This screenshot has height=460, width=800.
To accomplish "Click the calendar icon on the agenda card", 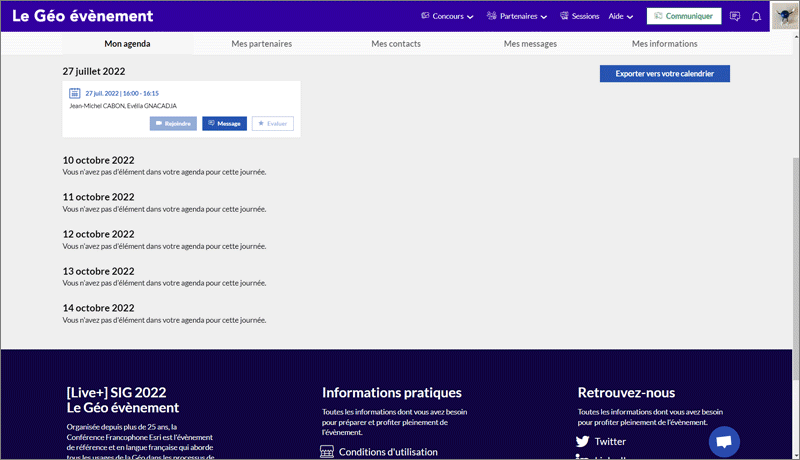I will click(75, 93).
